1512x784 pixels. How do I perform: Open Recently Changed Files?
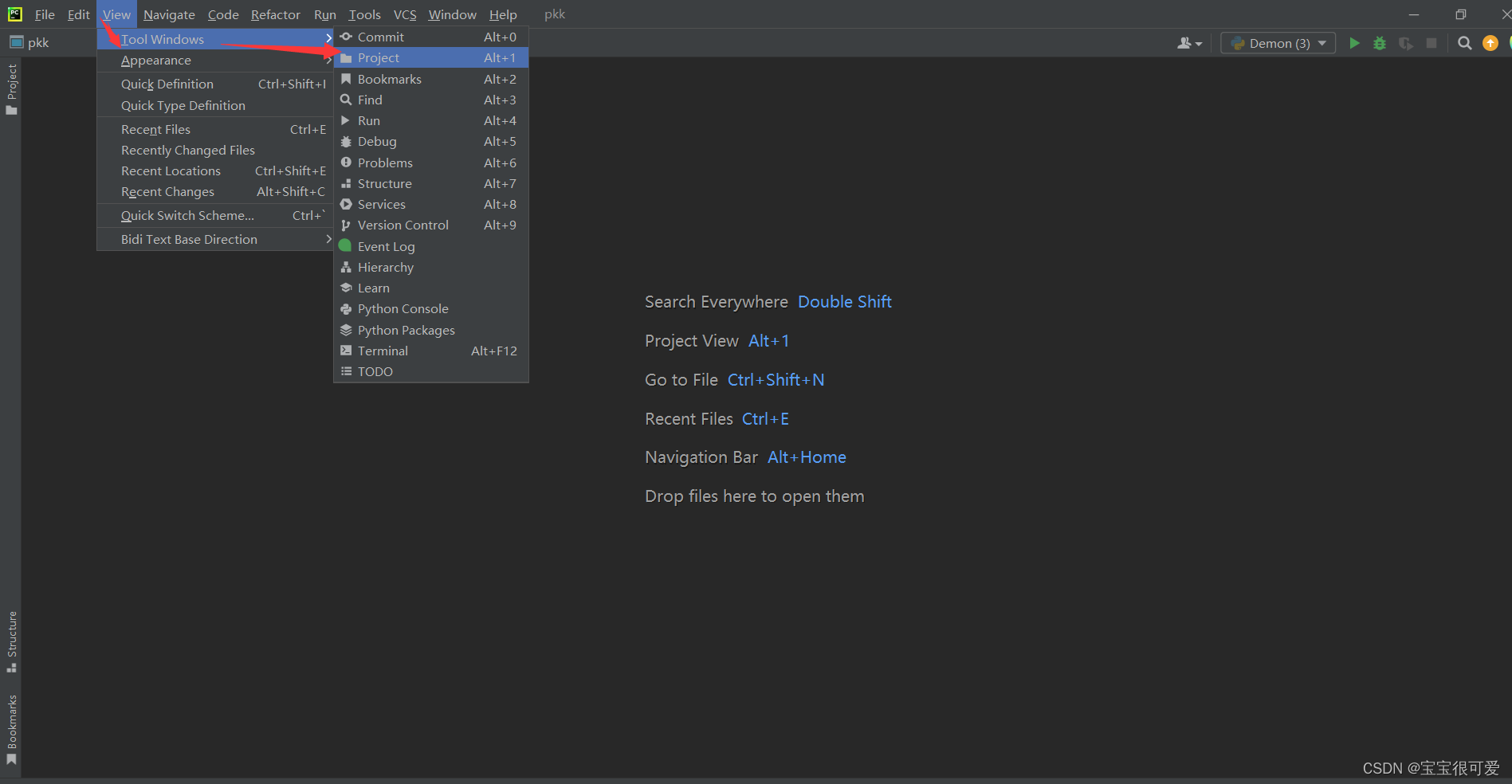[215, 150]
